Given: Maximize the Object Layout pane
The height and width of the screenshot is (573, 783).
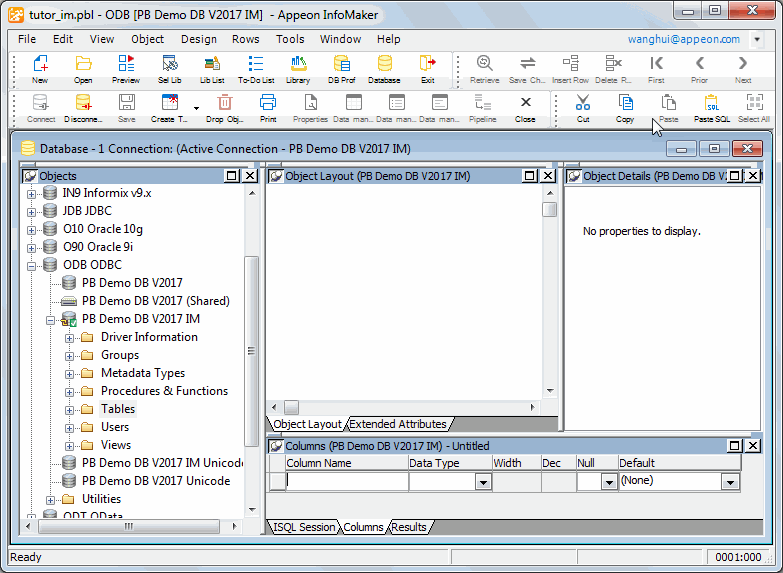Looking at the screenshot, I should [x=530, y=176].
